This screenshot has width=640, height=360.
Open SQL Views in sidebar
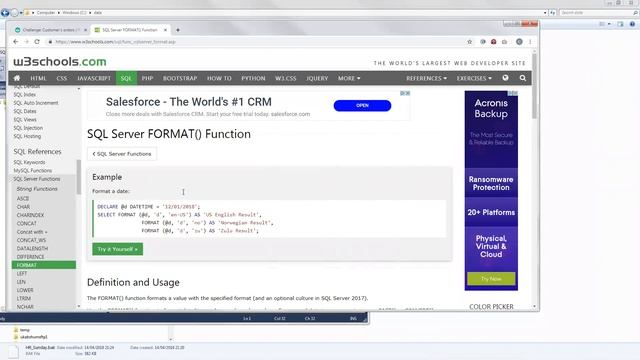click(x=25, y=120)
